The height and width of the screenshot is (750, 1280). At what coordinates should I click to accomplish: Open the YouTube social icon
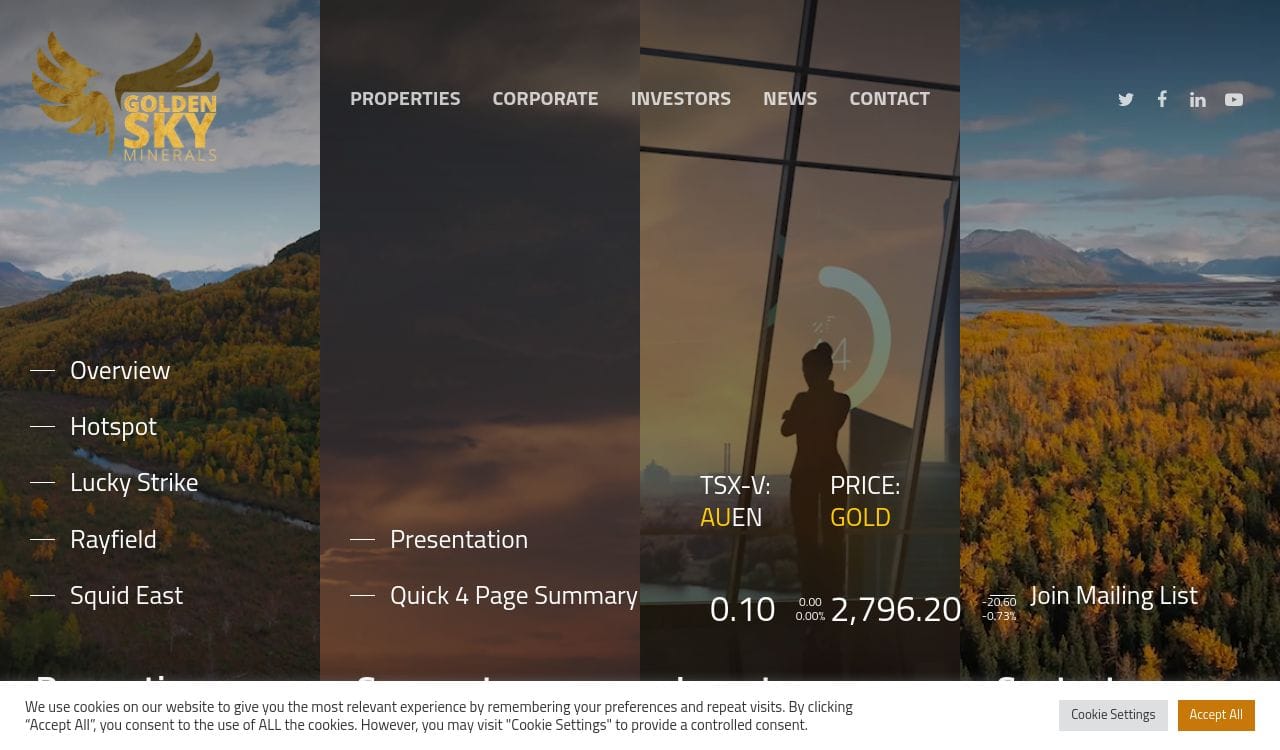[1234, 99]
